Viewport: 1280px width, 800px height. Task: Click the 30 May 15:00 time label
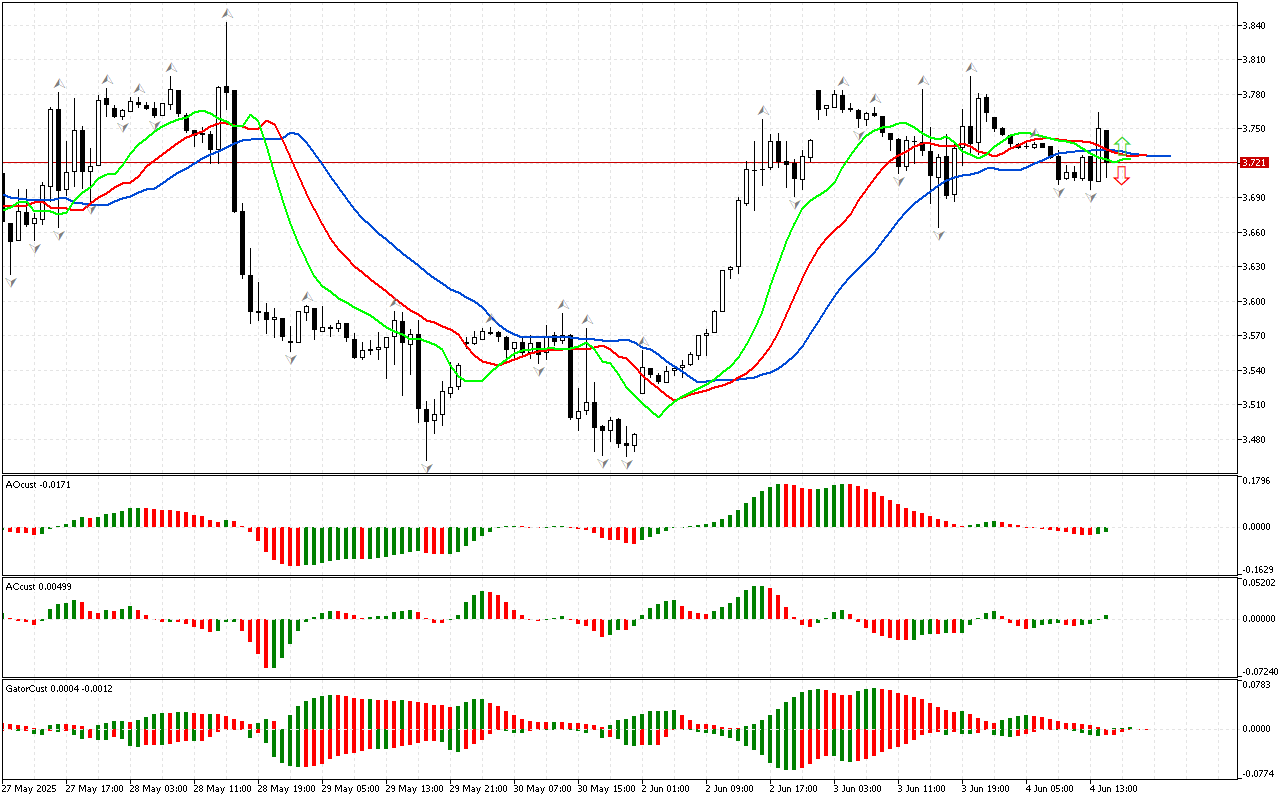click(604, 789)
